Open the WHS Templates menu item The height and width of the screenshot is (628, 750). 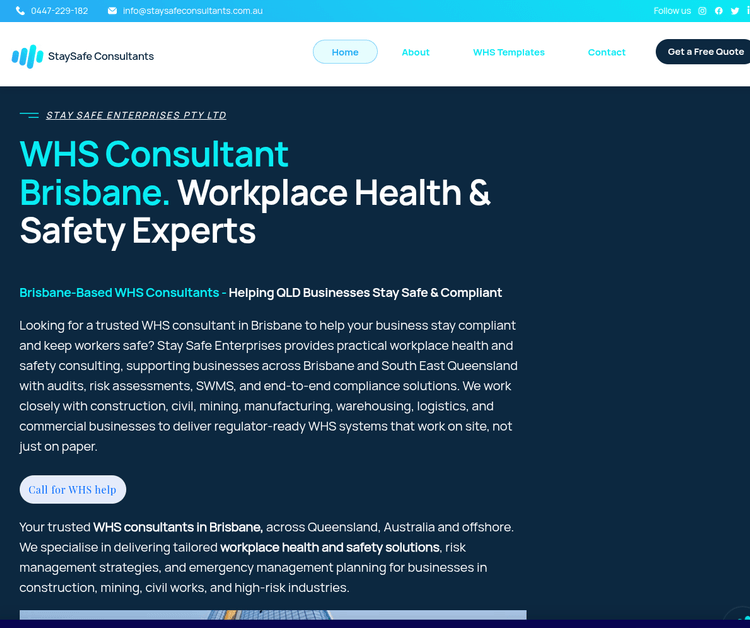click(508, 52)
